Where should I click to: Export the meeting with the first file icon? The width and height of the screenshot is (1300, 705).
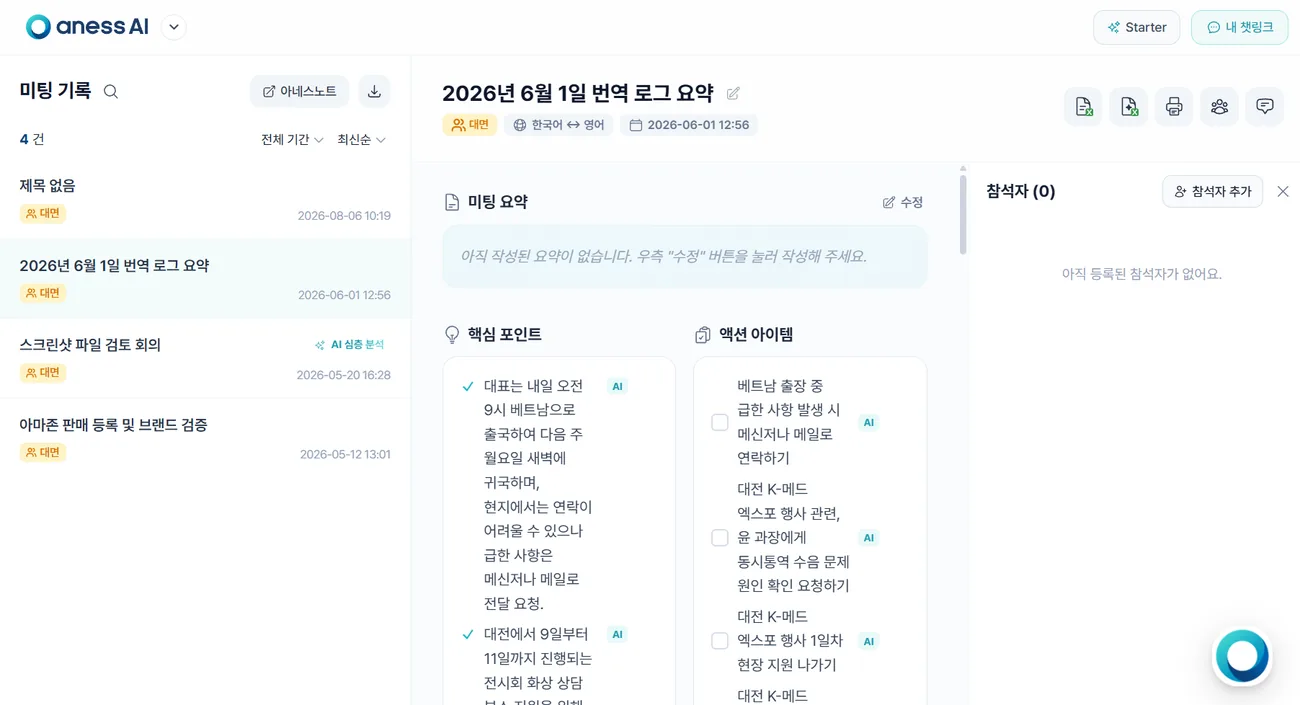coord(1083,107)
